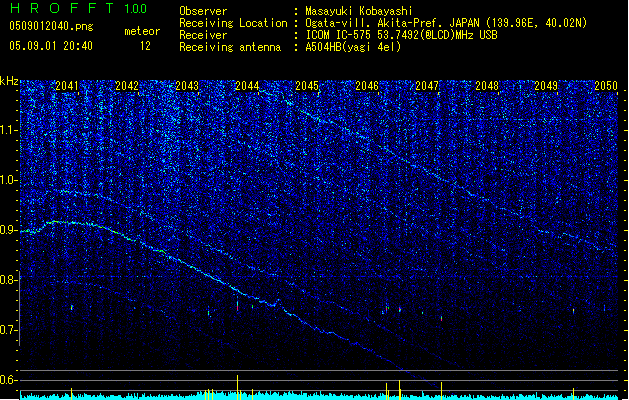The height and width of the screenshot is (400, 629).
Task: Select antenna value A504HB(yagi 4el)
Action: tap(353, 47)
